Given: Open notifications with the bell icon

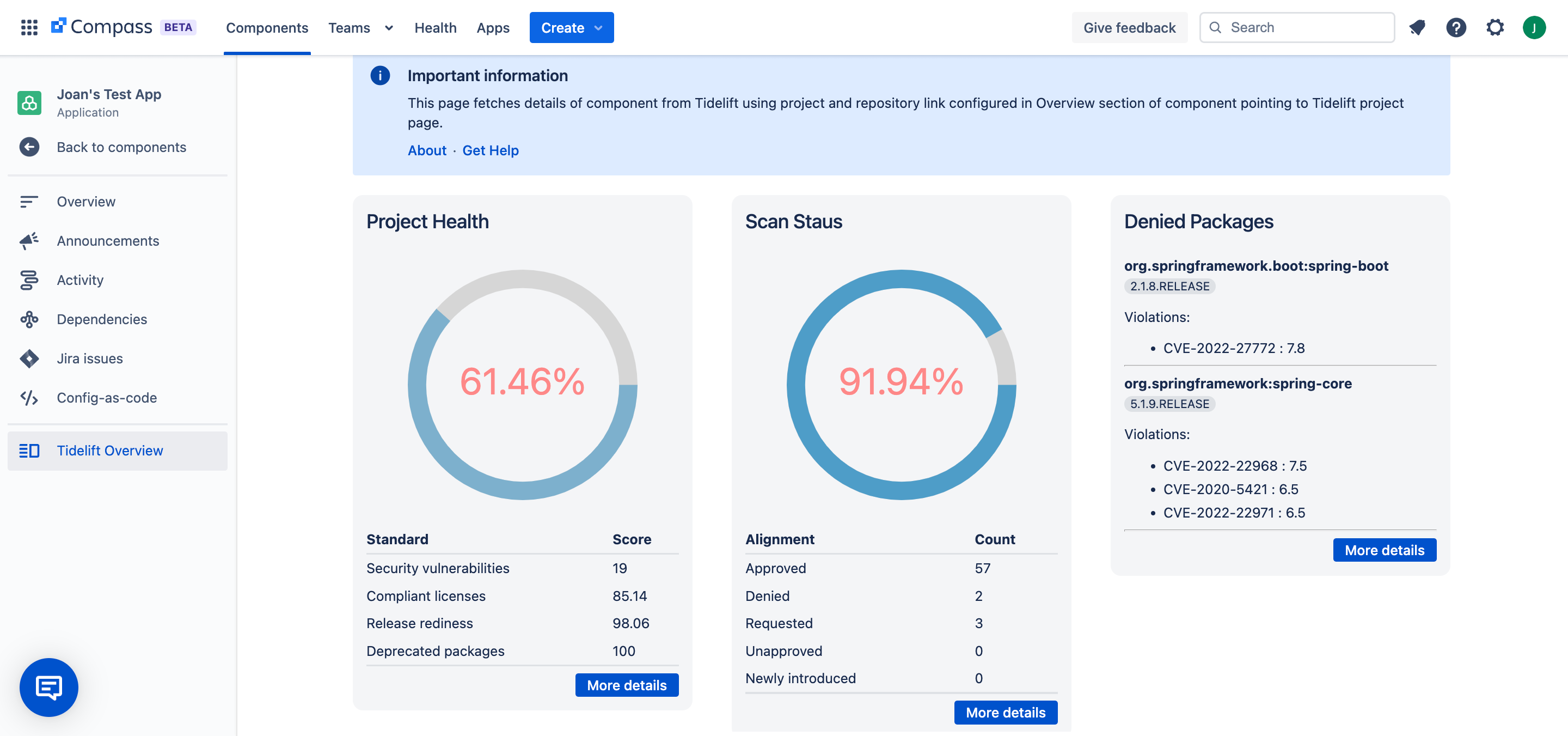Looking at the screenshot, I should click(1417, 27).
